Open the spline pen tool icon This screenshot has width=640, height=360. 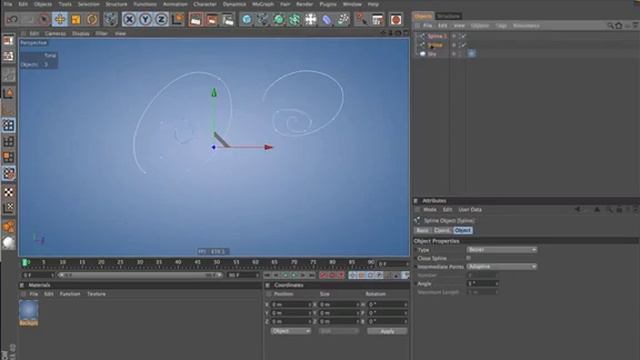262,19
